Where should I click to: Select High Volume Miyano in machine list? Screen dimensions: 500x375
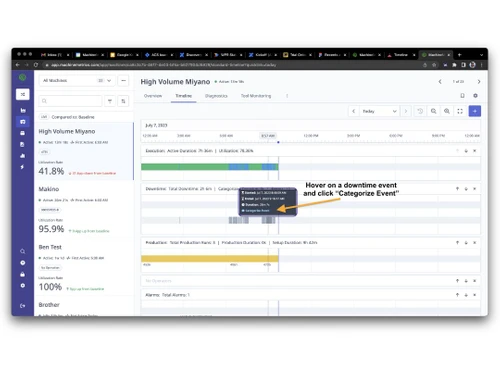click(84, 151)
